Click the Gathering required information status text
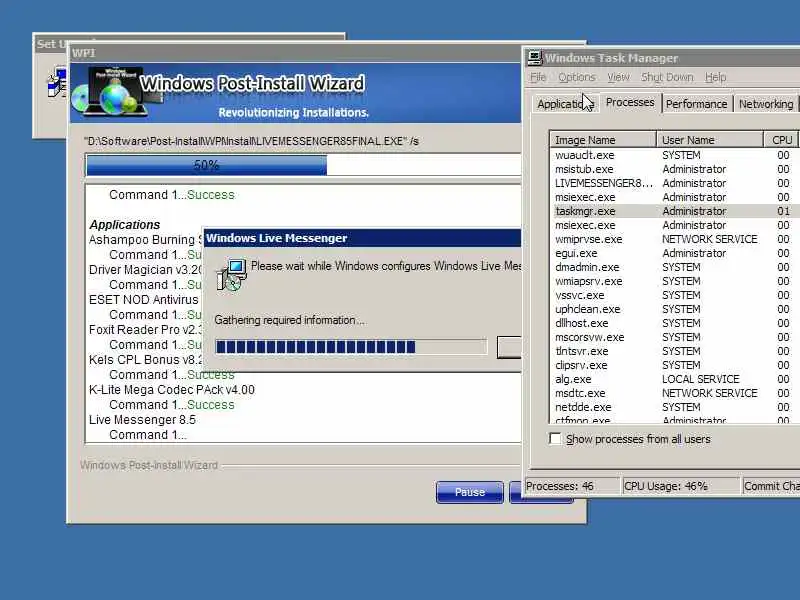800x600 pixels. pos(289,320)
